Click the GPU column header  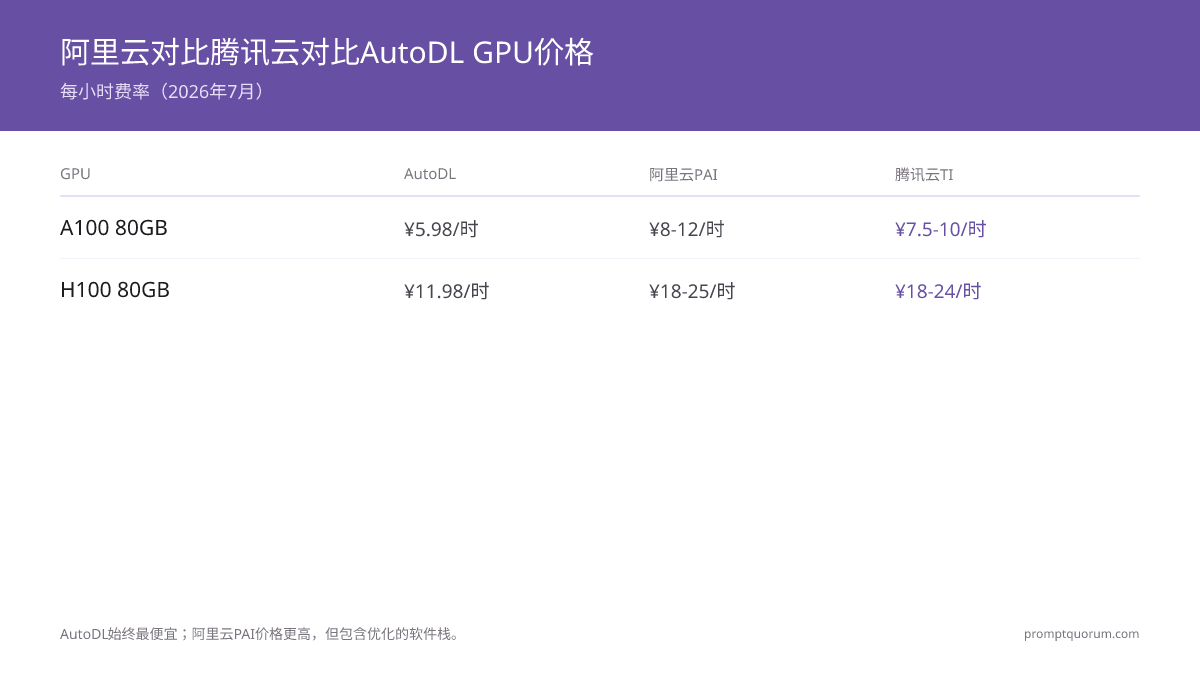[75, 174]
